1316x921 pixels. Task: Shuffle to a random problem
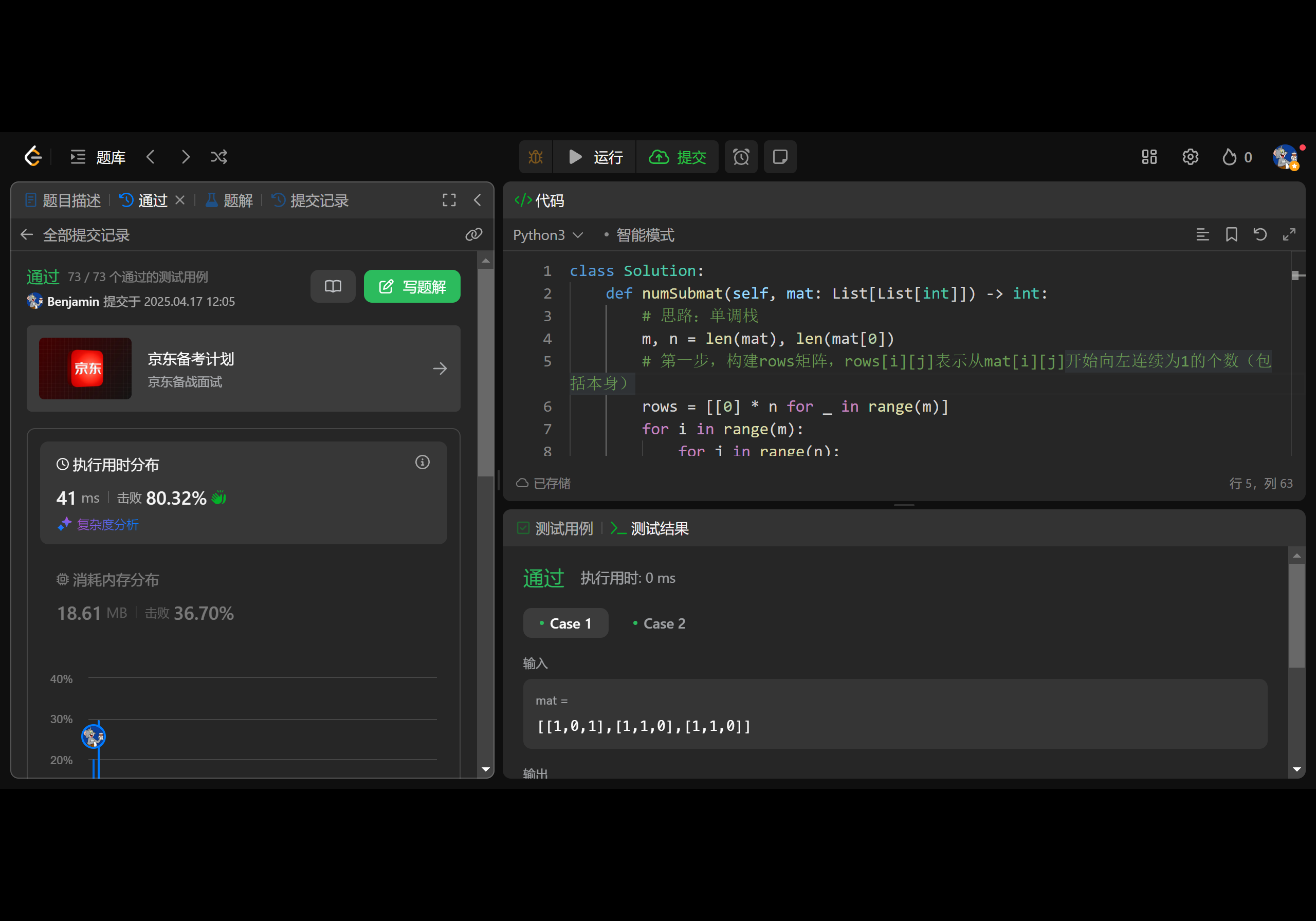pos(219,157)
